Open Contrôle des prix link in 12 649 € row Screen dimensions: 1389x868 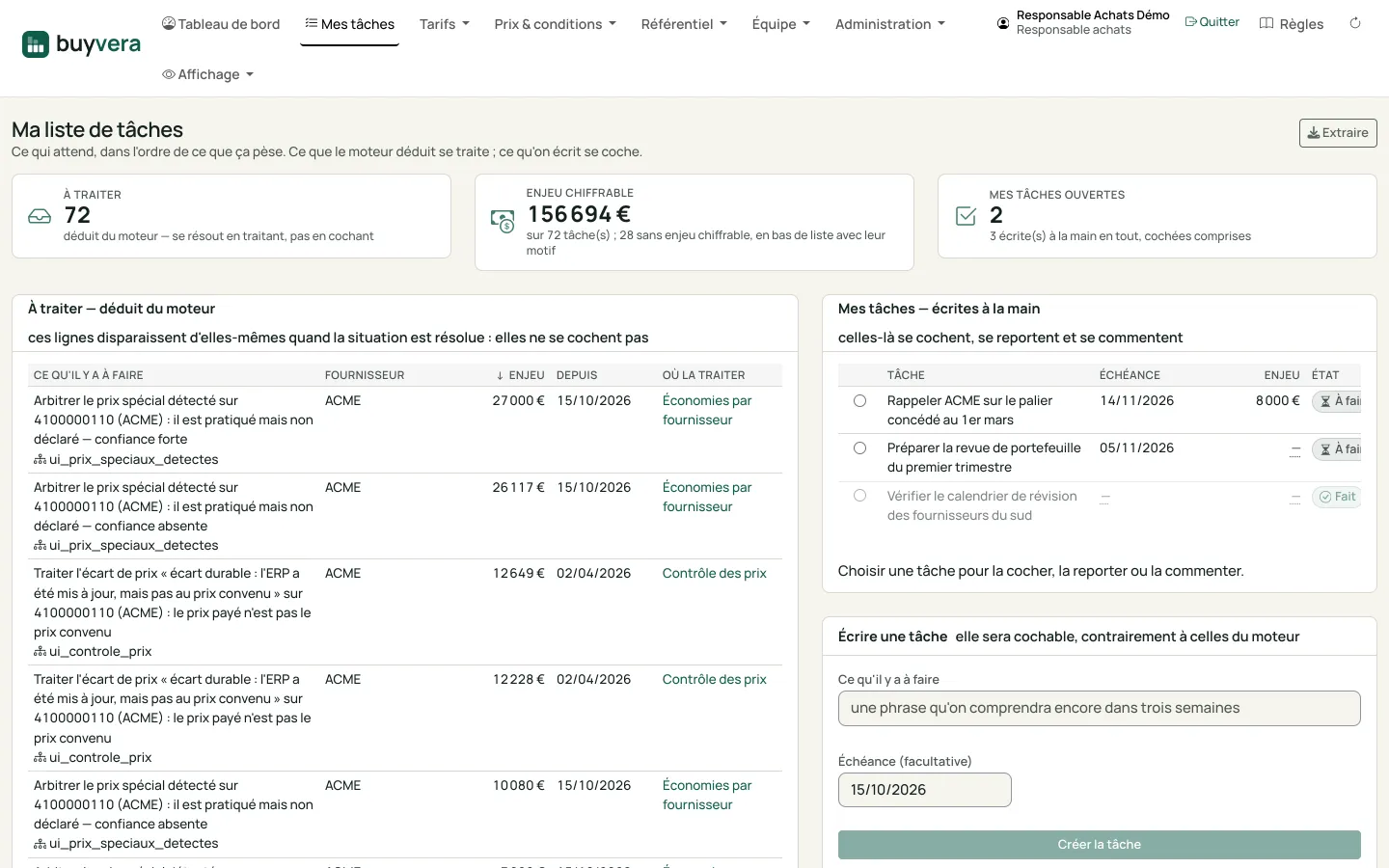(x=715, y=574)
